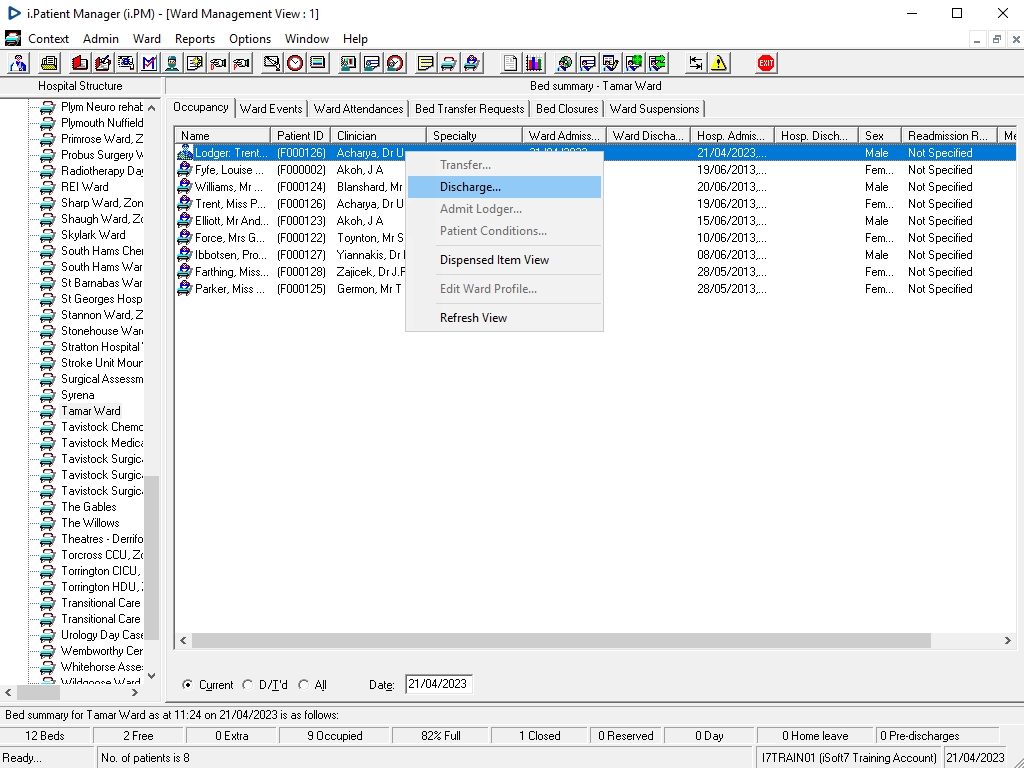Click the bed icon beside REI Ward
Image resolution: width=1024 pixels, height=768 pixels.
point(48,187)
